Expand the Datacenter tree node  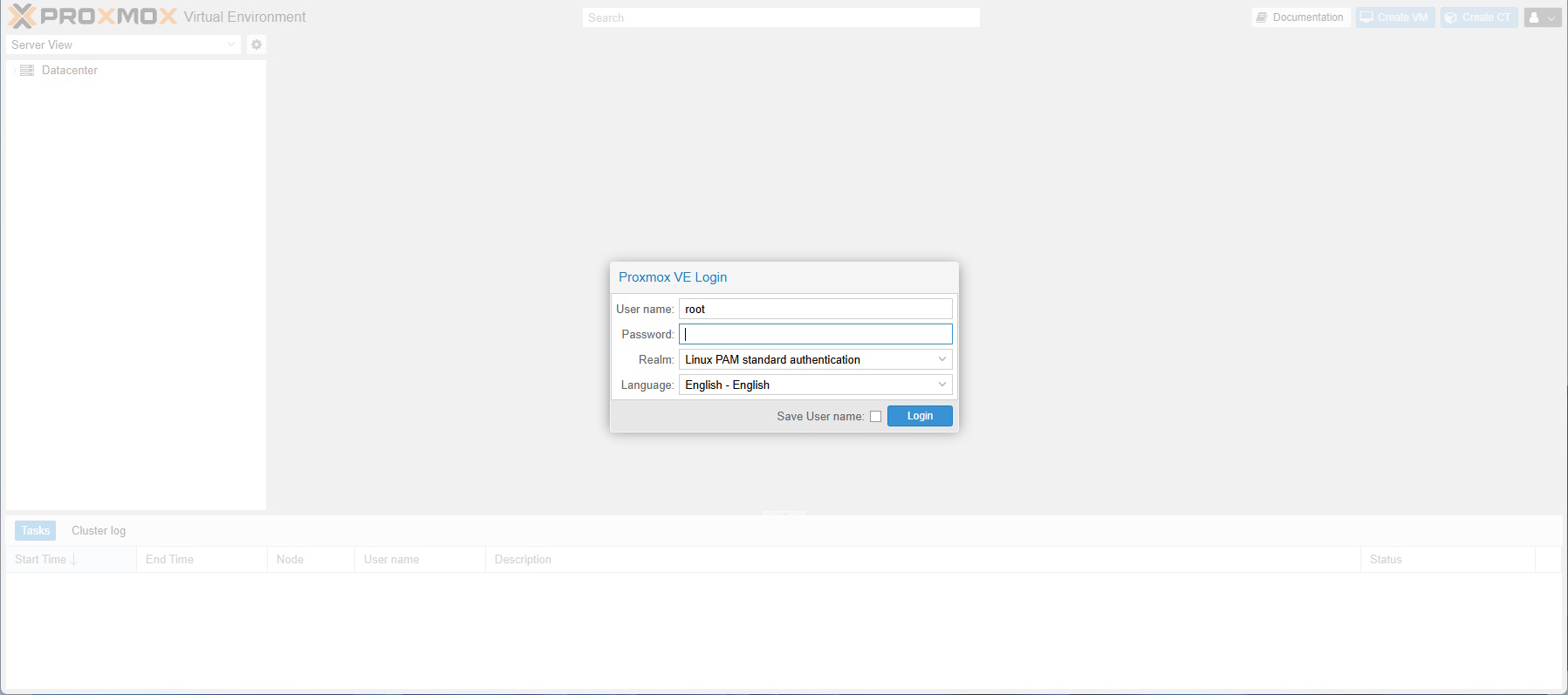click(13, 70)
